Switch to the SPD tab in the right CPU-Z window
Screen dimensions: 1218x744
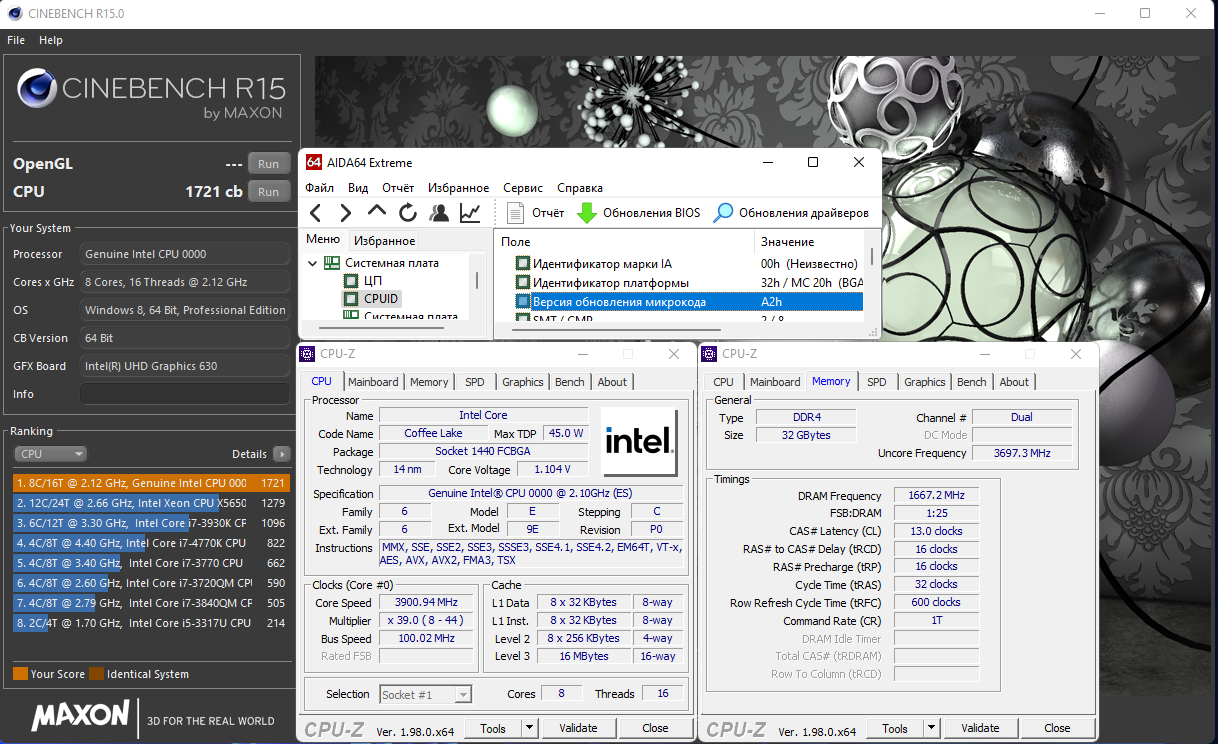(876, 382)
